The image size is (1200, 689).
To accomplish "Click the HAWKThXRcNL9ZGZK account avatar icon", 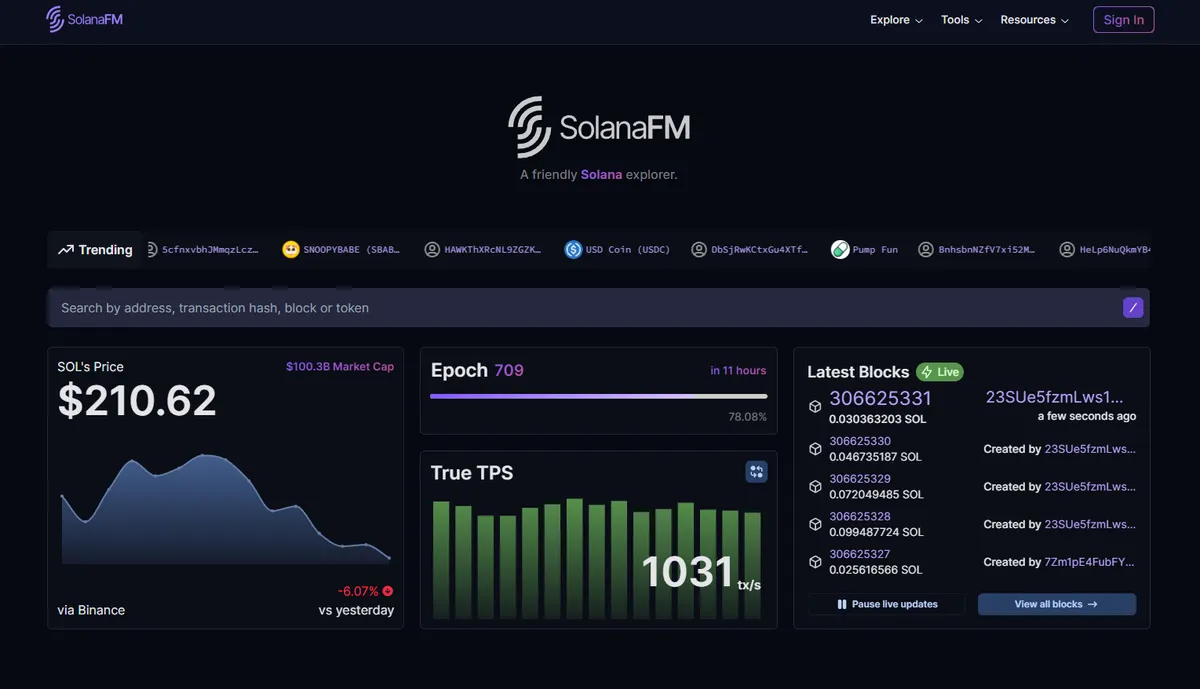I will tap(432, 250).
